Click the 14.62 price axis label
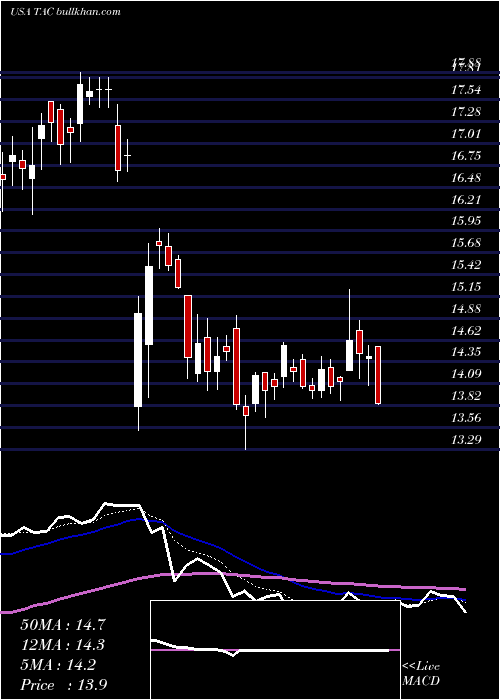The height and width of the screenshot is (700, 500). click(x=466, y=330)
